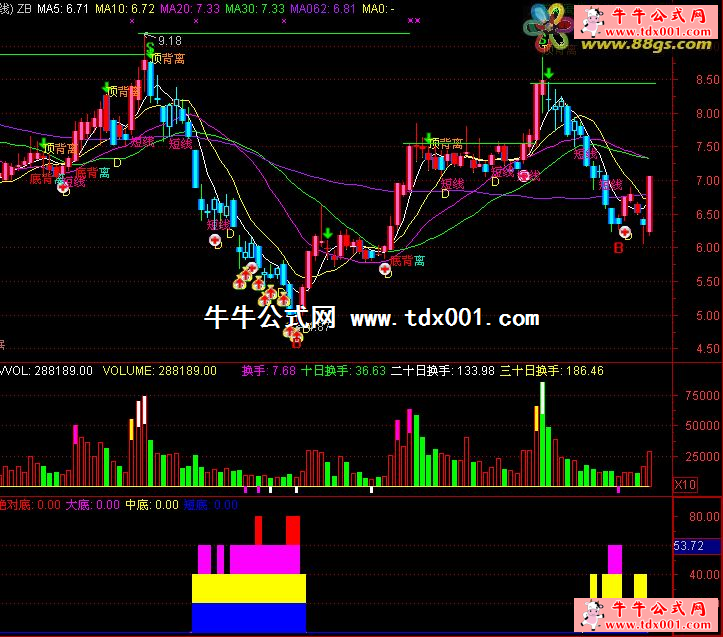
Task: Select the MA5: 6.71 readout
Action: [x=63, y=9]
